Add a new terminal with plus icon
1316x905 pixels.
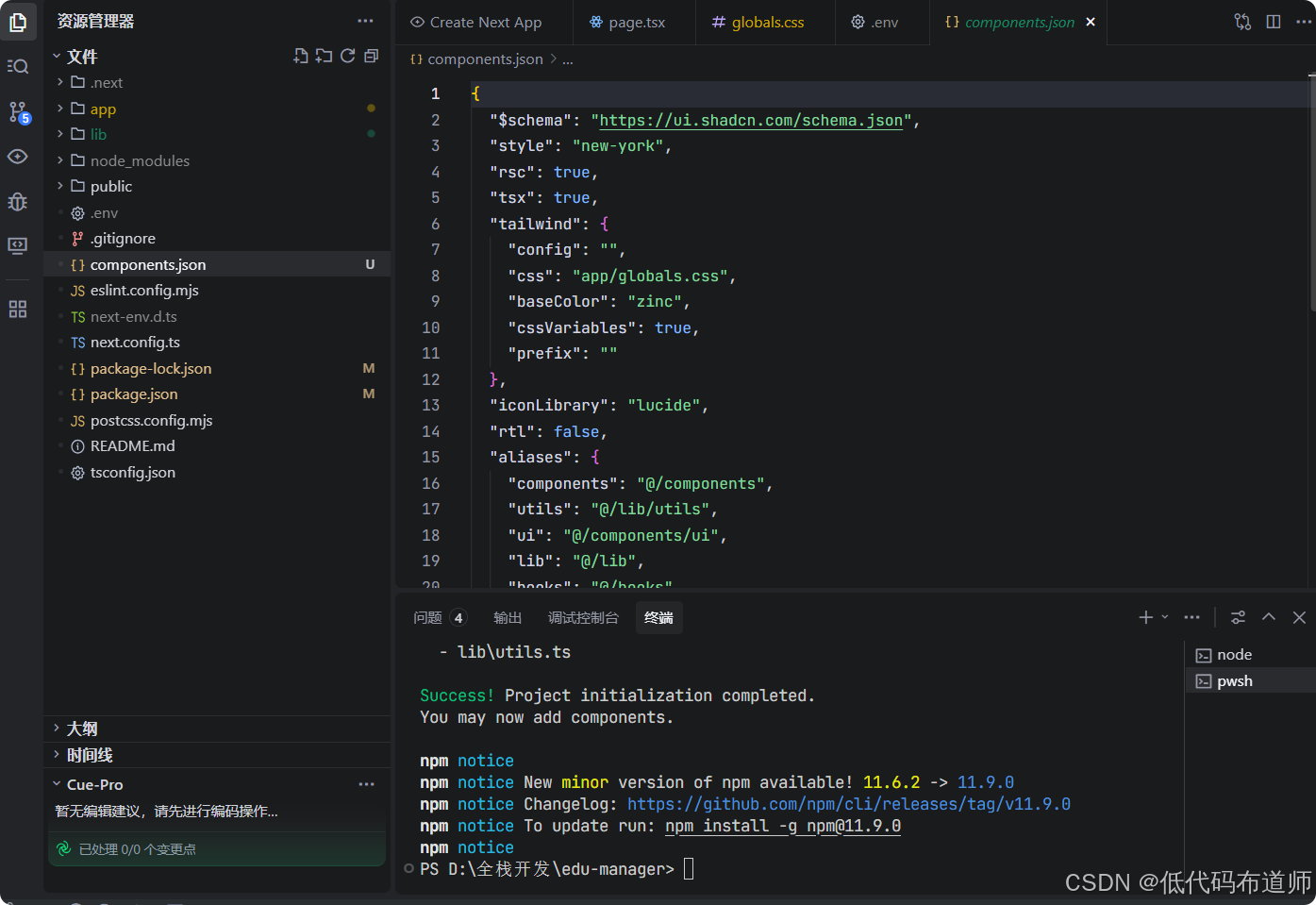(1145, 617)
